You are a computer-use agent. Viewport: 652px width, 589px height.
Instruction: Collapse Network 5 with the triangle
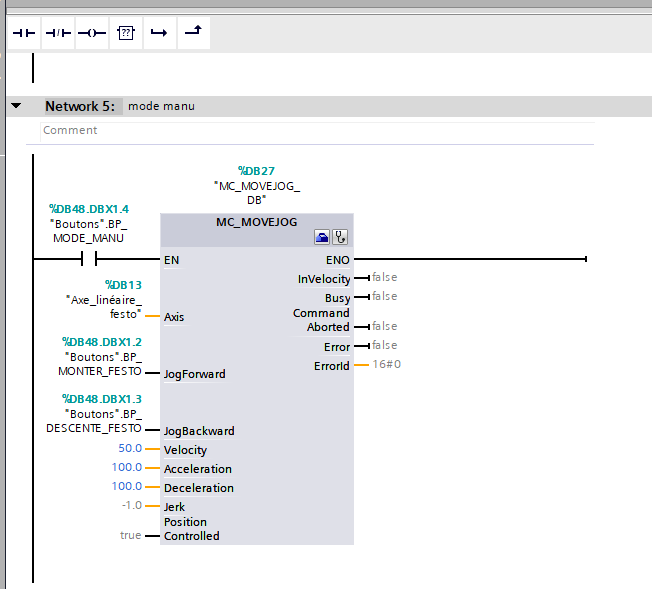[16, 106]
